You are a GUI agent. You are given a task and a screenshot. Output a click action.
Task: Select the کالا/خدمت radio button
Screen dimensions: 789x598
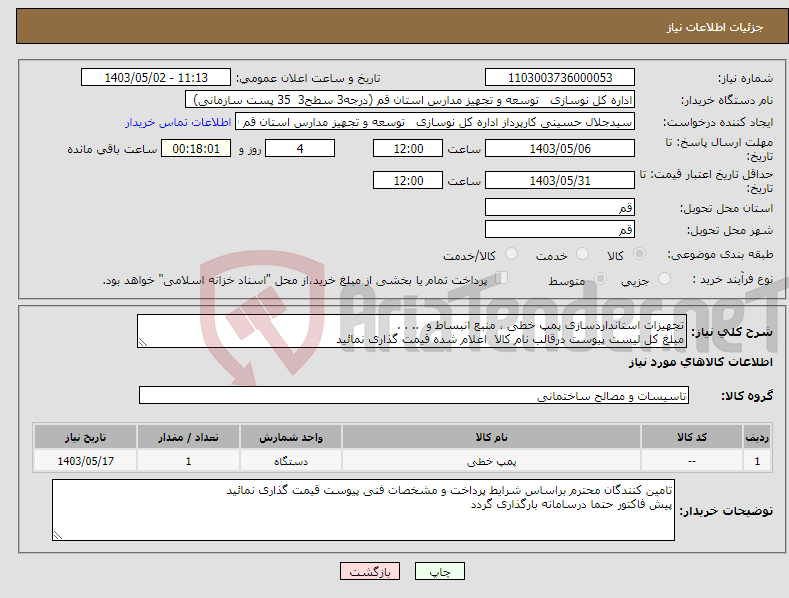[511, 254]
